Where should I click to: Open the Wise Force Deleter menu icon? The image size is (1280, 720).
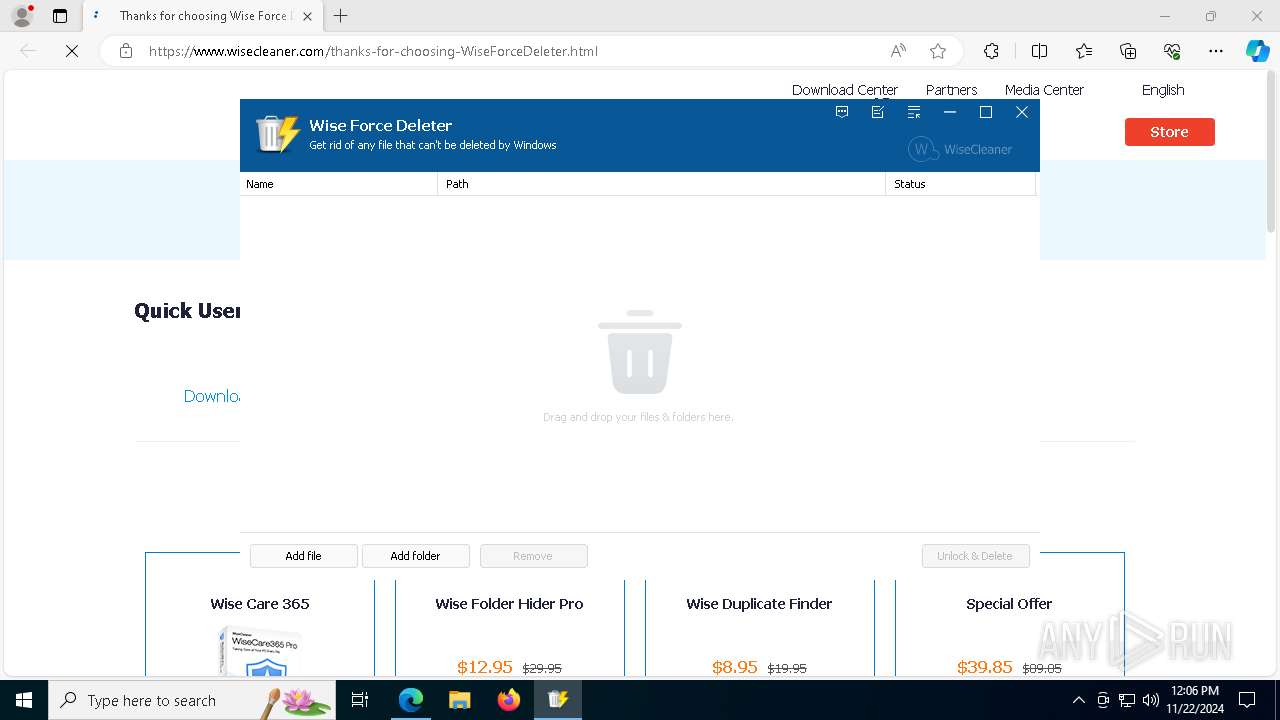[x=914, y=112]
